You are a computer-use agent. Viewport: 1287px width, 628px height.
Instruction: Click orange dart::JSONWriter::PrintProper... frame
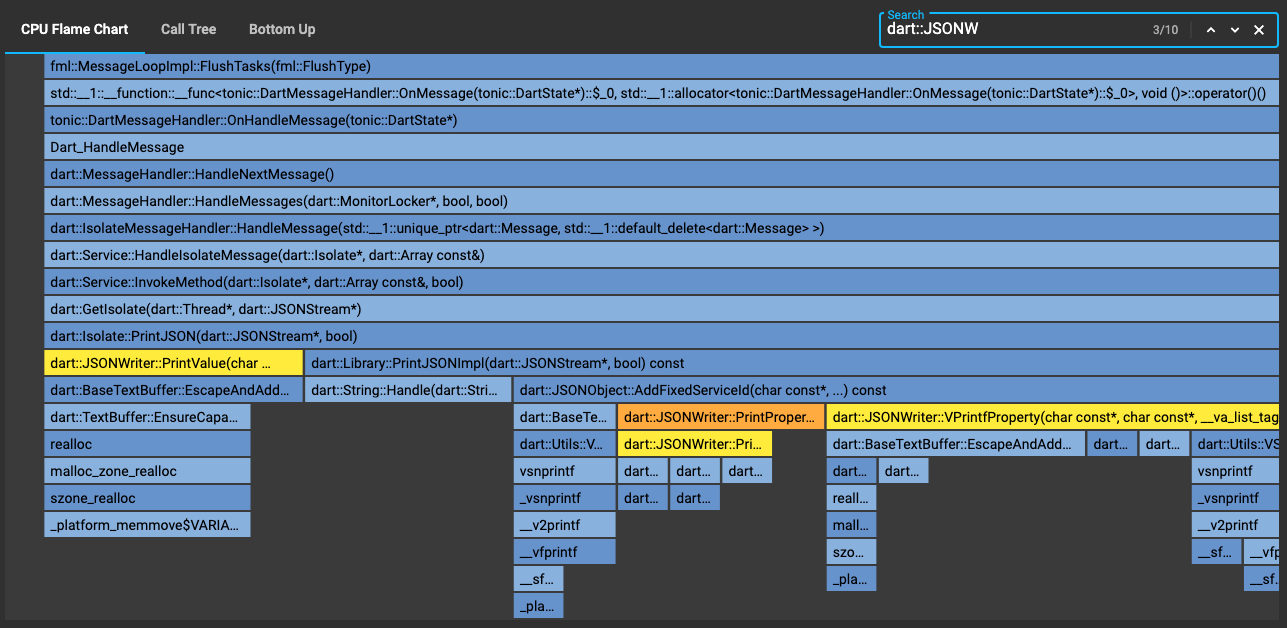[x=721, y=417]
